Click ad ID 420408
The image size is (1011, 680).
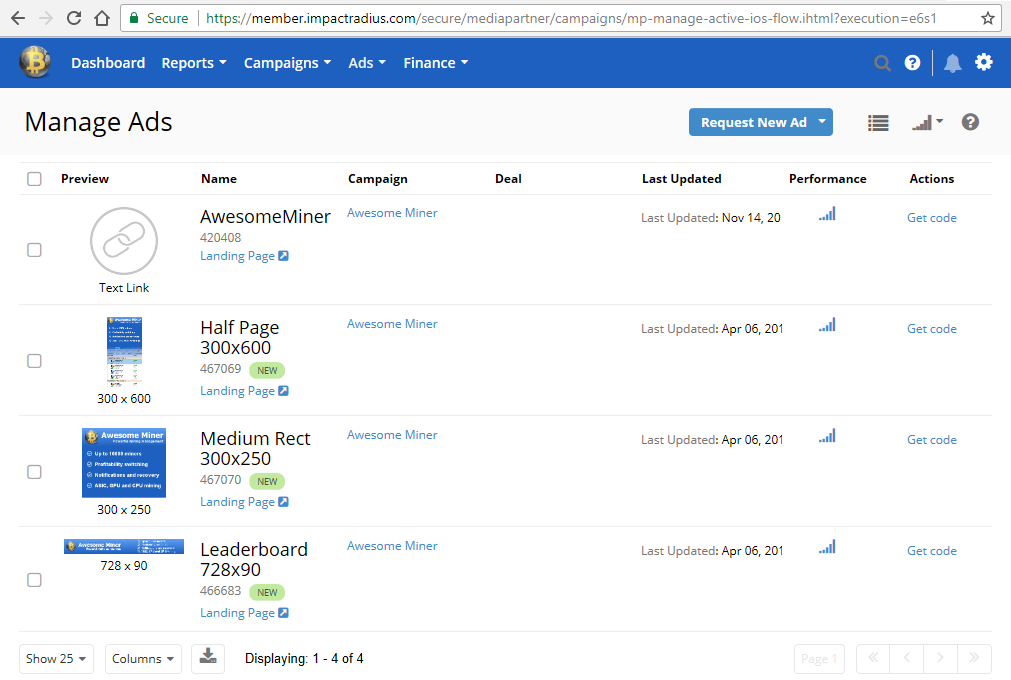point(221,238)
